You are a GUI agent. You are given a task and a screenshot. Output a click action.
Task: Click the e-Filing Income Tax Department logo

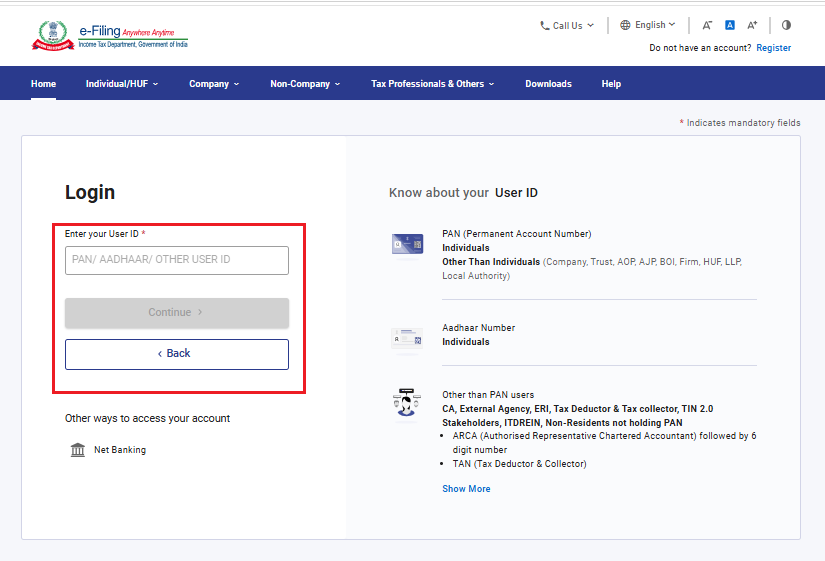(x=109, y=36)
